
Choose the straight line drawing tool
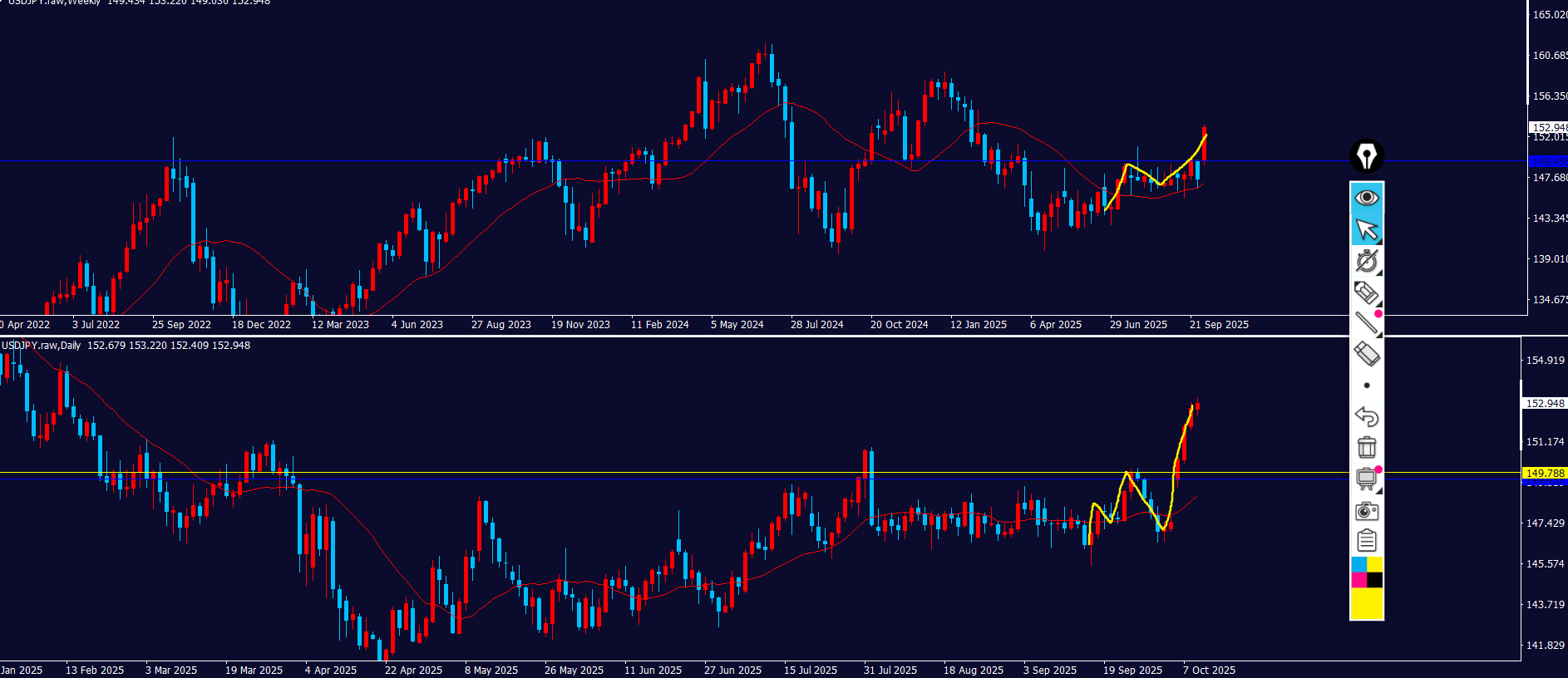click(x=1366, y=323)
